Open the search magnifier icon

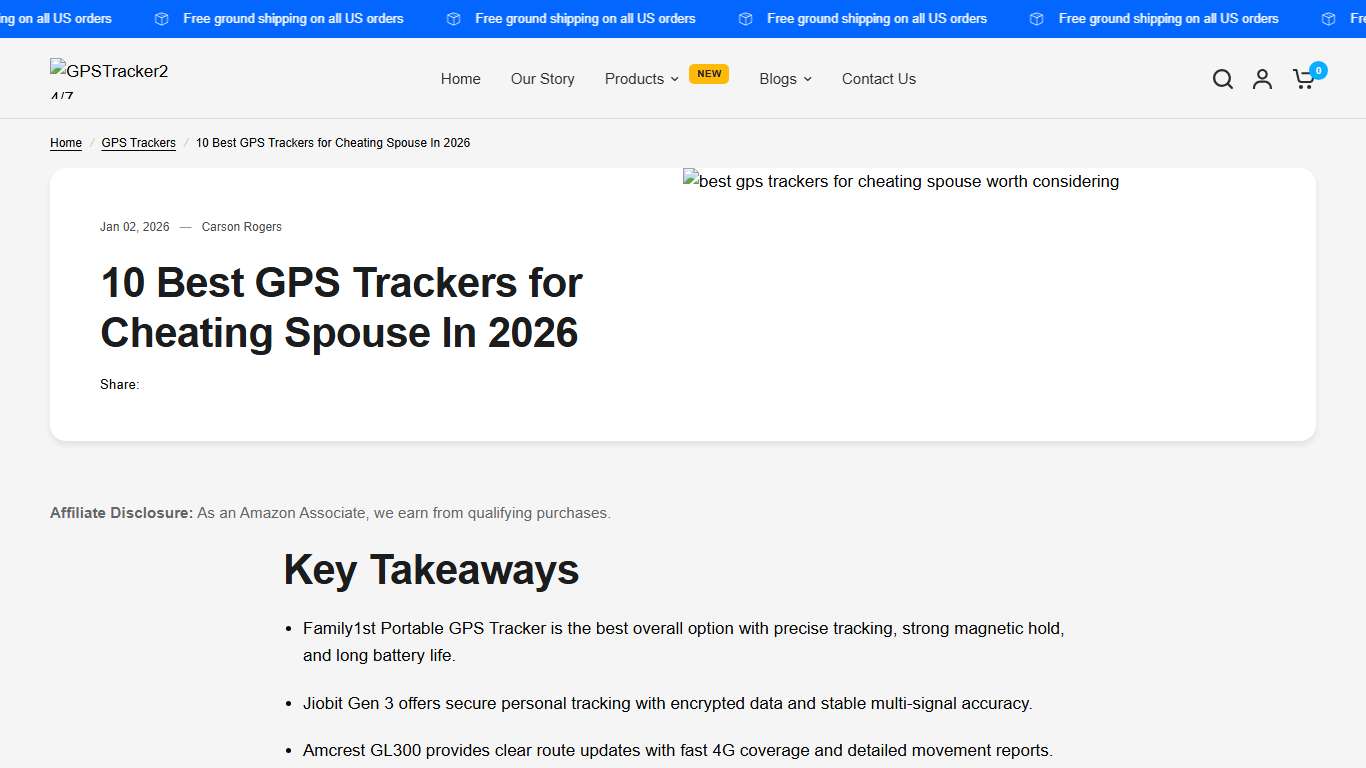point(1222,78)
